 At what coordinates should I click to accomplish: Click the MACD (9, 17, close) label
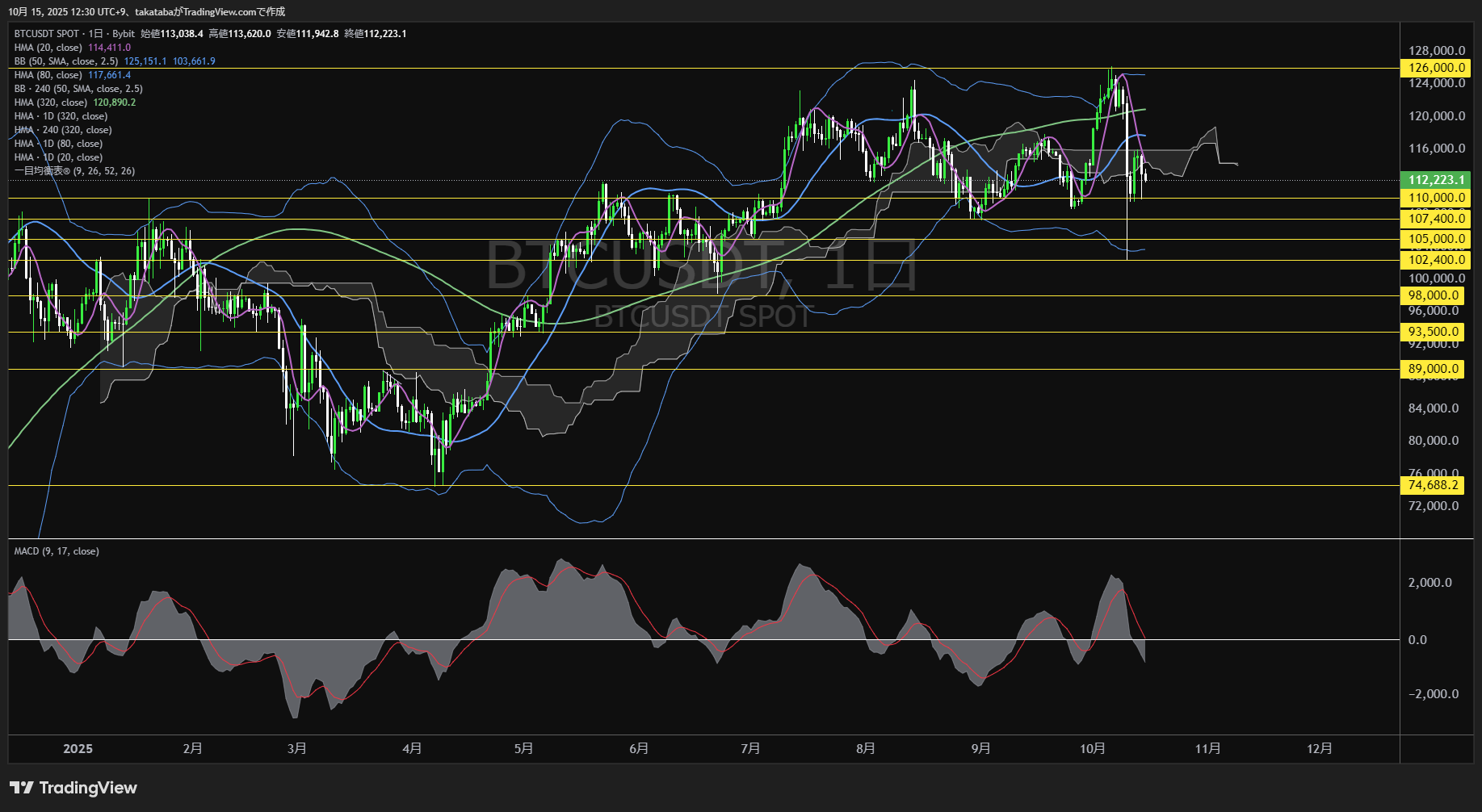pos(57,551)
